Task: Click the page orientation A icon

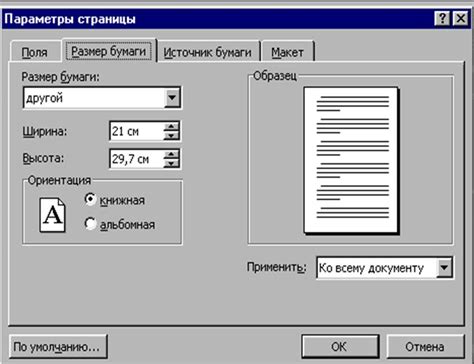Action: click(x=52, y=215)
